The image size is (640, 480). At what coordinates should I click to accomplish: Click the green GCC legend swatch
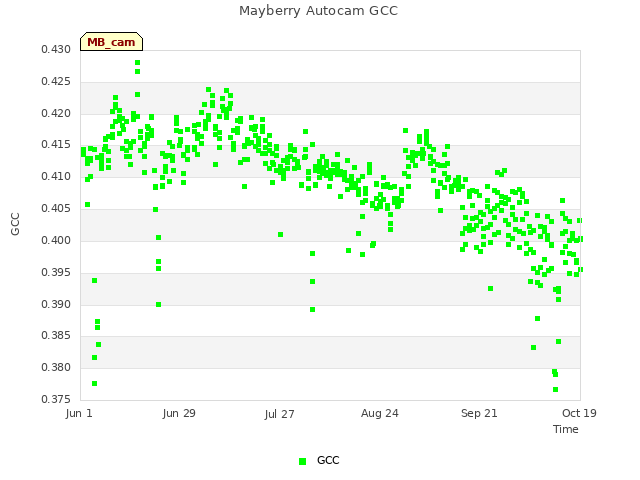click(302, 461)
